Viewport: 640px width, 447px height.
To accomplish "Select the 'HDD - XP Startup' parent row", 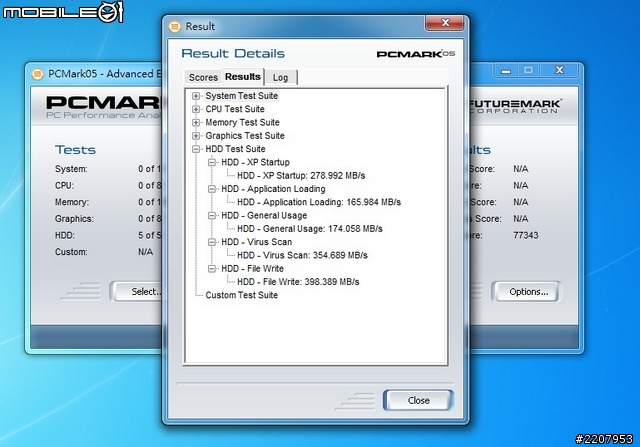I will pyautogui.click(x=256, y=162).
